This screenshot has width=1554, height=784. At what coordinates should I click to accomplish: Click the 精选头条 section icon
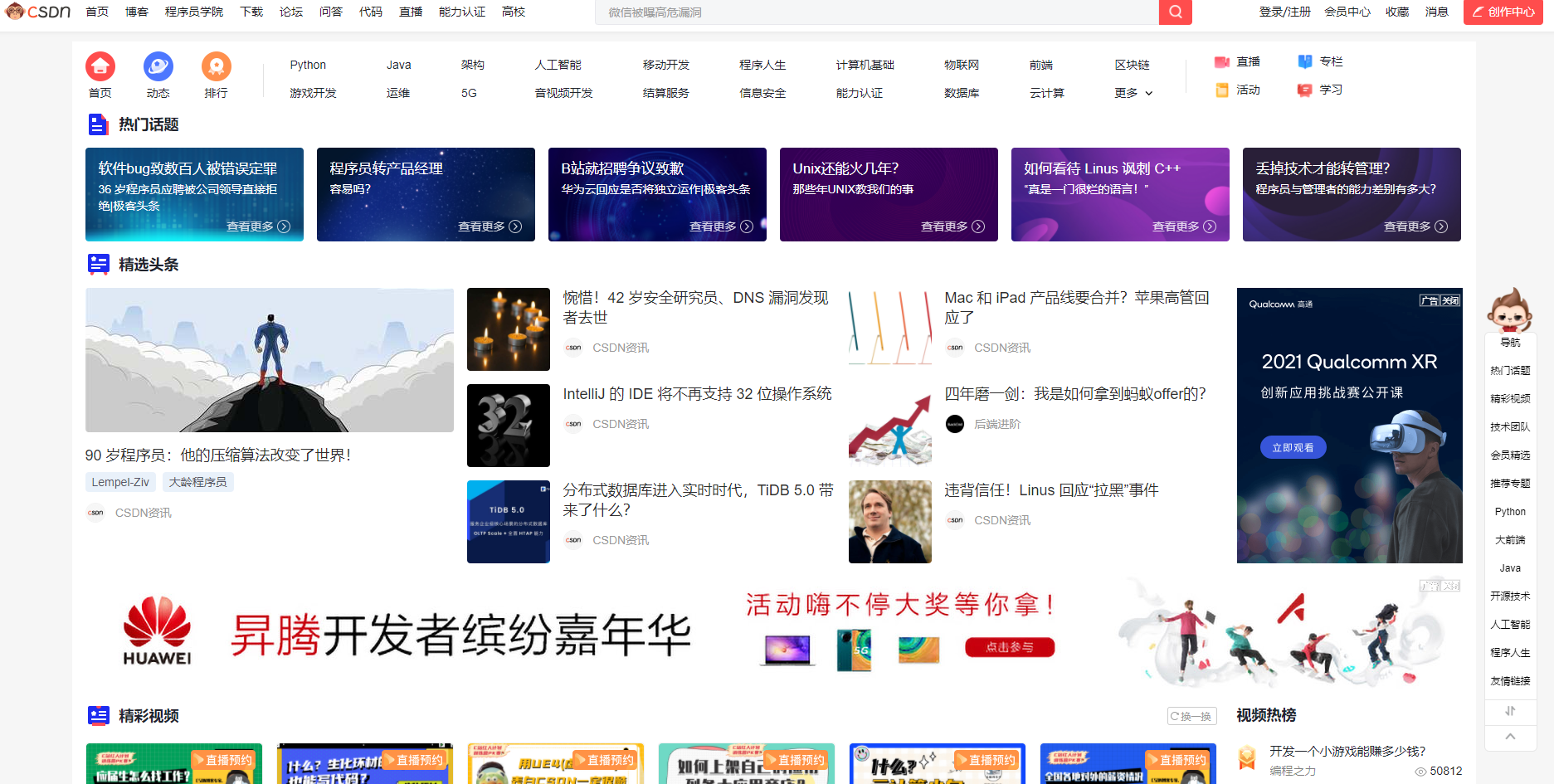[x=98, y=265]
